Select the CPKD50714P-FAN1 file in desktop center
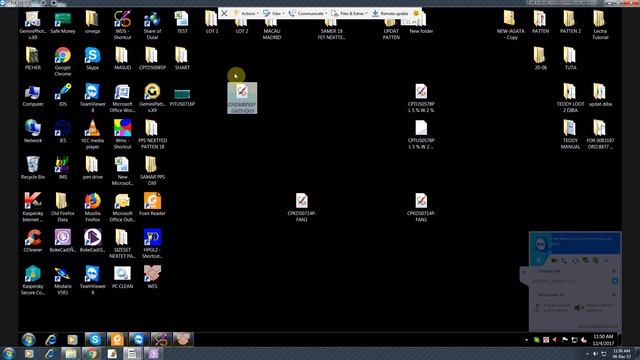640x360 pixels. tap(302, 207)
